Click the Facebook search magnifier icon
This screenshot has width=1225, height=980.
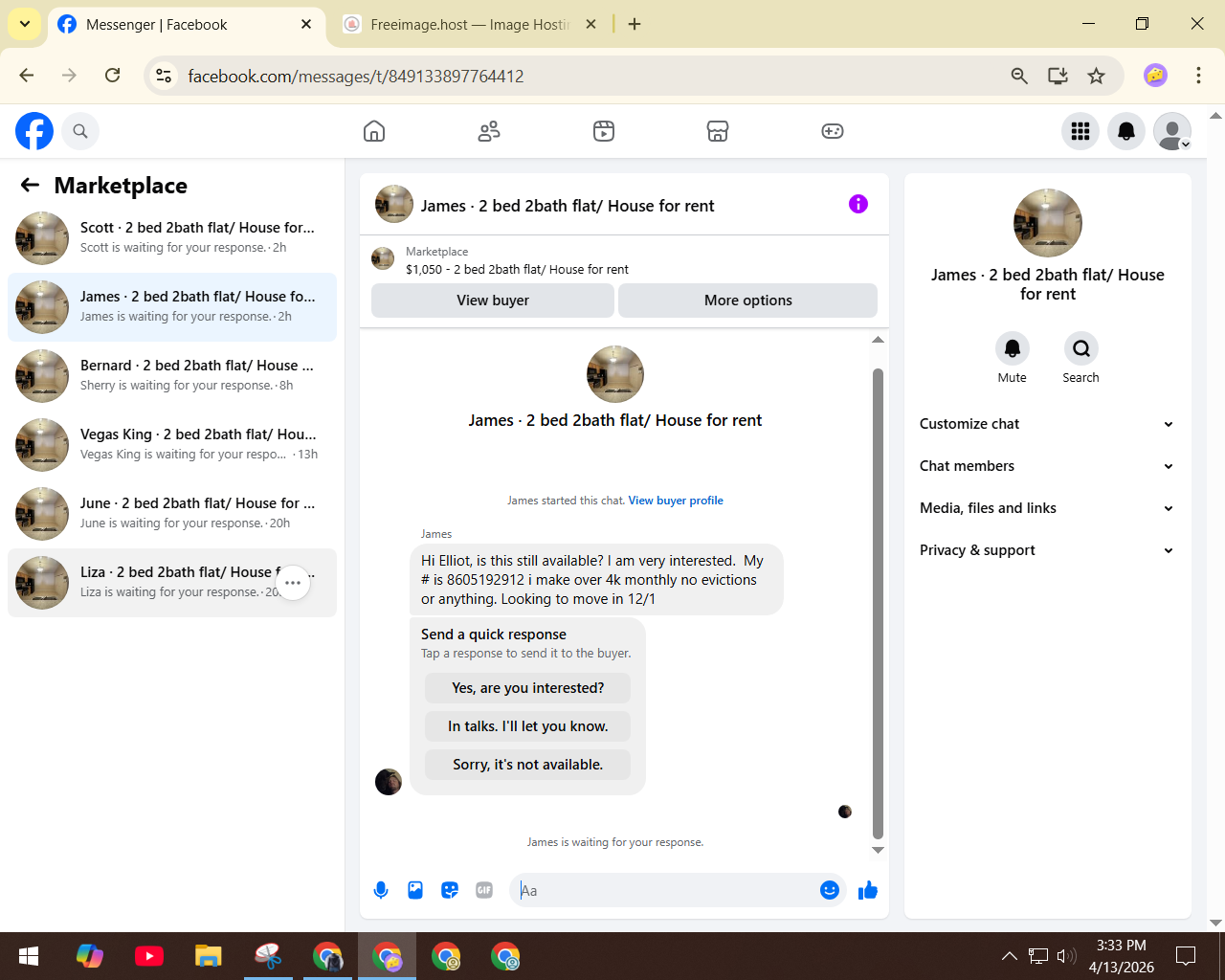80,131
